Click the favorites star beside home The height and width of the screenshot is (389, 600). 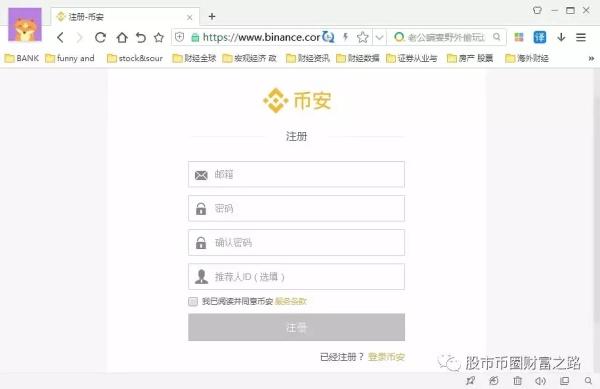(159, 37)
